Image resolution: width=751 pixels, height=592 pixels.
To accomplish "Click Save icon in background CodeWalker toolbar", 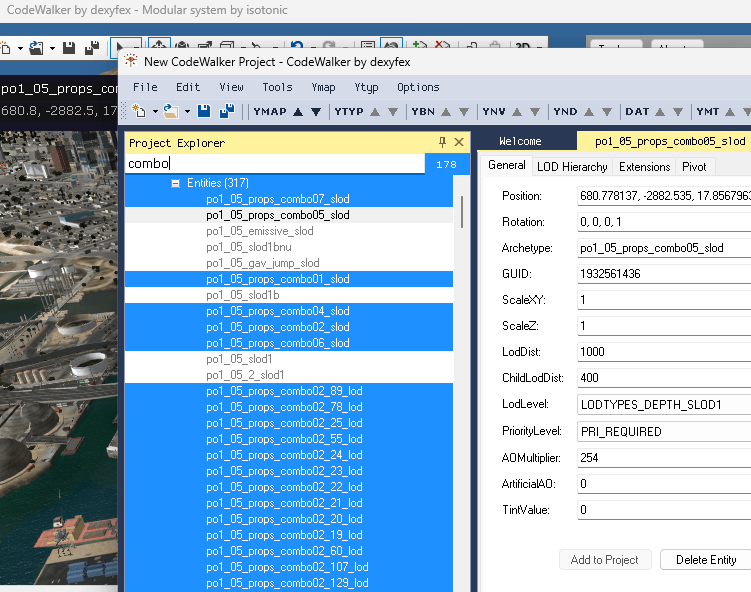I will click(x=69, y=48).
